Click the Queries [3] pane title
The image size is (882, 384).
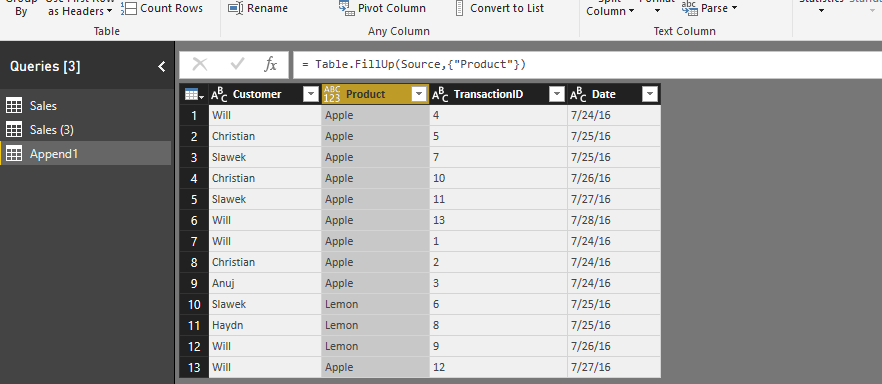(45, 67)
